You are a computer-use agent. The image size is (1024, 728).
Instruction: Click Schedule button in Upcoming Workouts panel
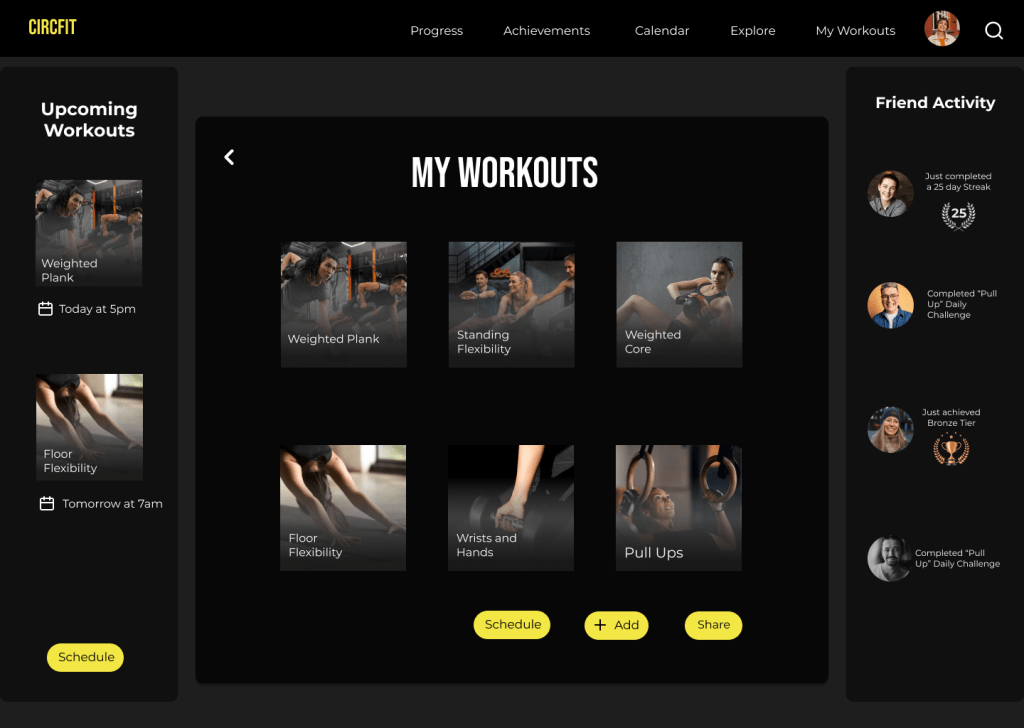[86, 657]
